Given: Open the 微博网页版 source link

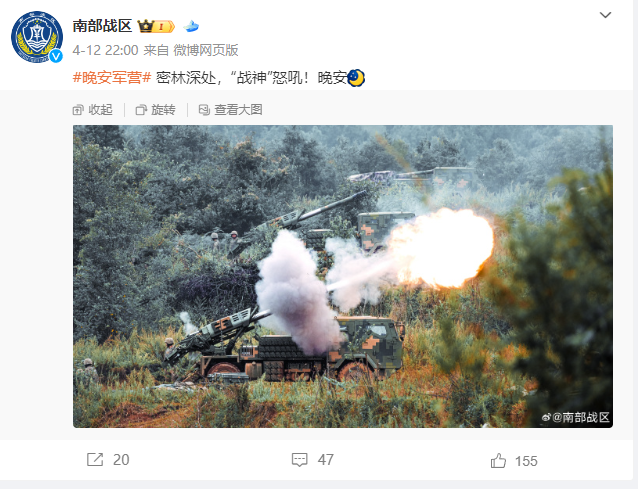Looking at the screenshot, I should coord(206,50).
